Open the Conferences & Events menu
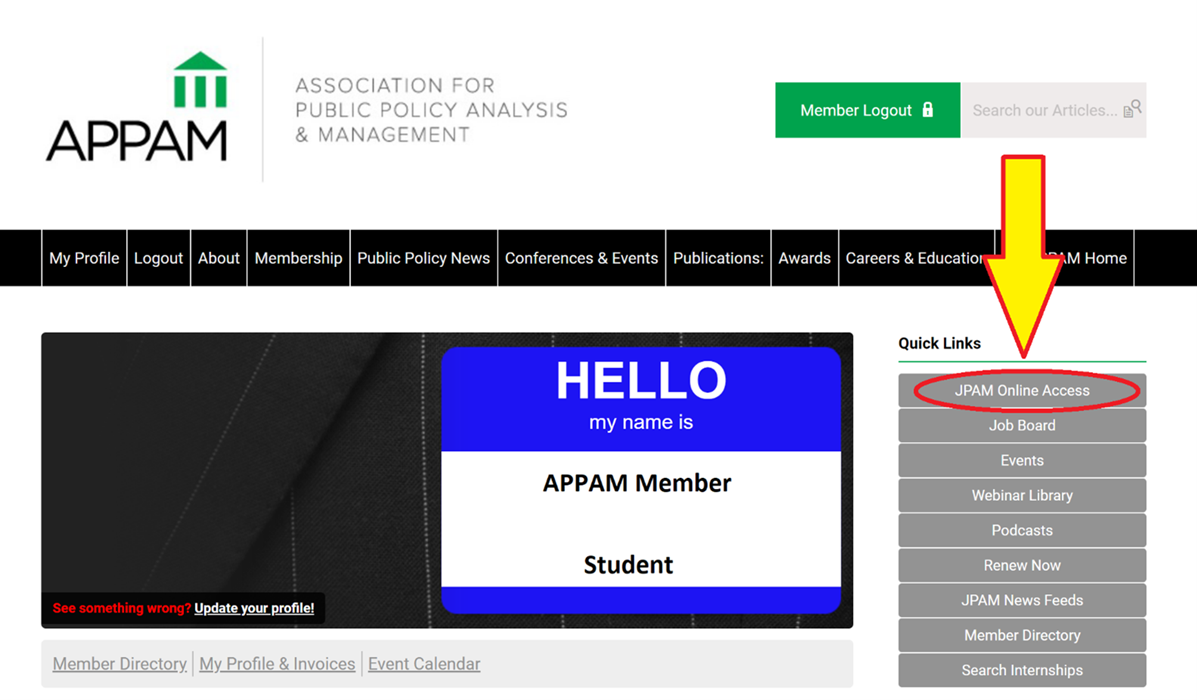Image resolution: width=1197 pixels, height=700 pixels. 581,258
